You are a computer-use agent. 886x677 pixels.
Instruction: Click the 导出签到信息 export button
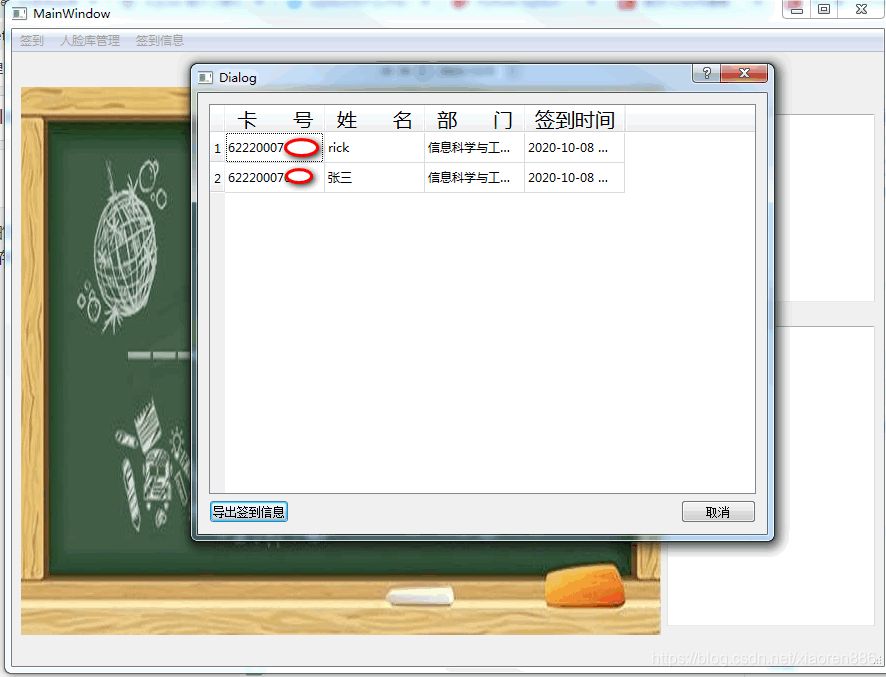249,511
